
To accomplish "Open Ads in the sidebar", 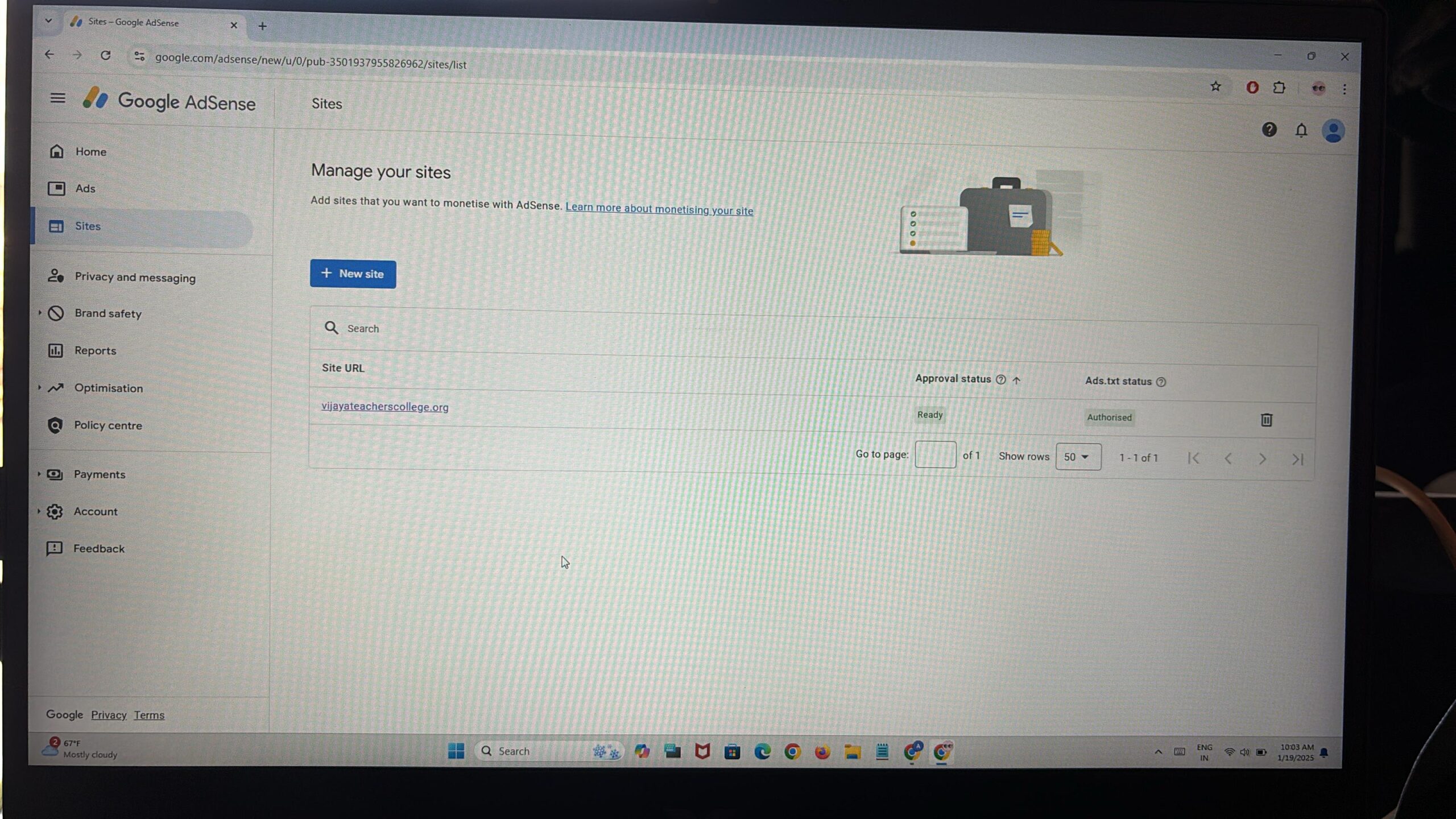I will (85, 188).
